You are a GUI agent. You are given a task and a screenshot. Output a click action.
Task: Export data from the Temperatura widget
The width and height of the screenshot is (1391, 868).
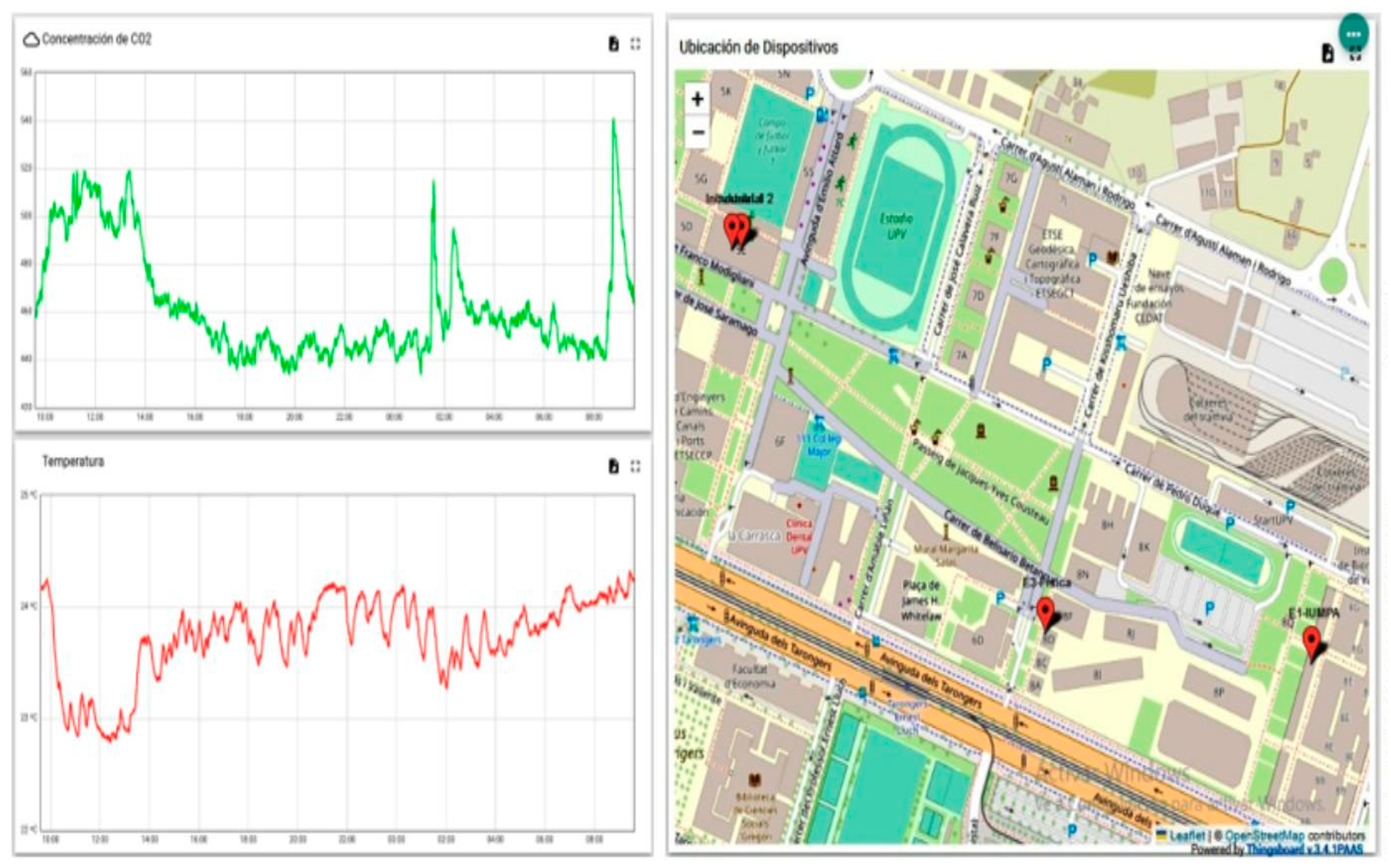tap(613, 466)
